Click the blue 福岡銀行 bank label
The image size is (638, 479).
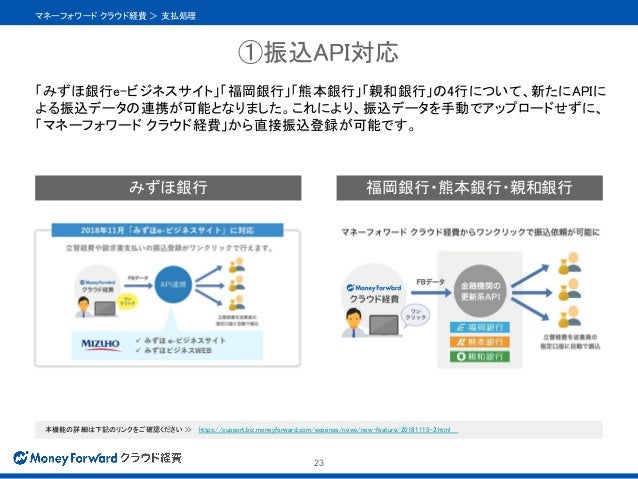[480, 327]
